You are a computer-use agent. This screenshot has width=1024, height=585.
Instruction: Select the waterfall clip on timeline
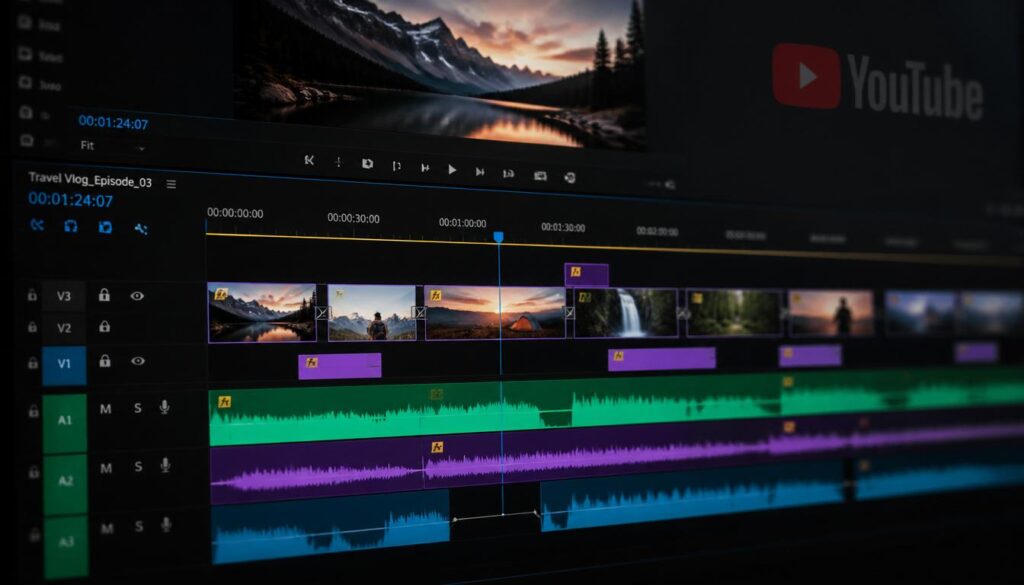tap(626, 313)
